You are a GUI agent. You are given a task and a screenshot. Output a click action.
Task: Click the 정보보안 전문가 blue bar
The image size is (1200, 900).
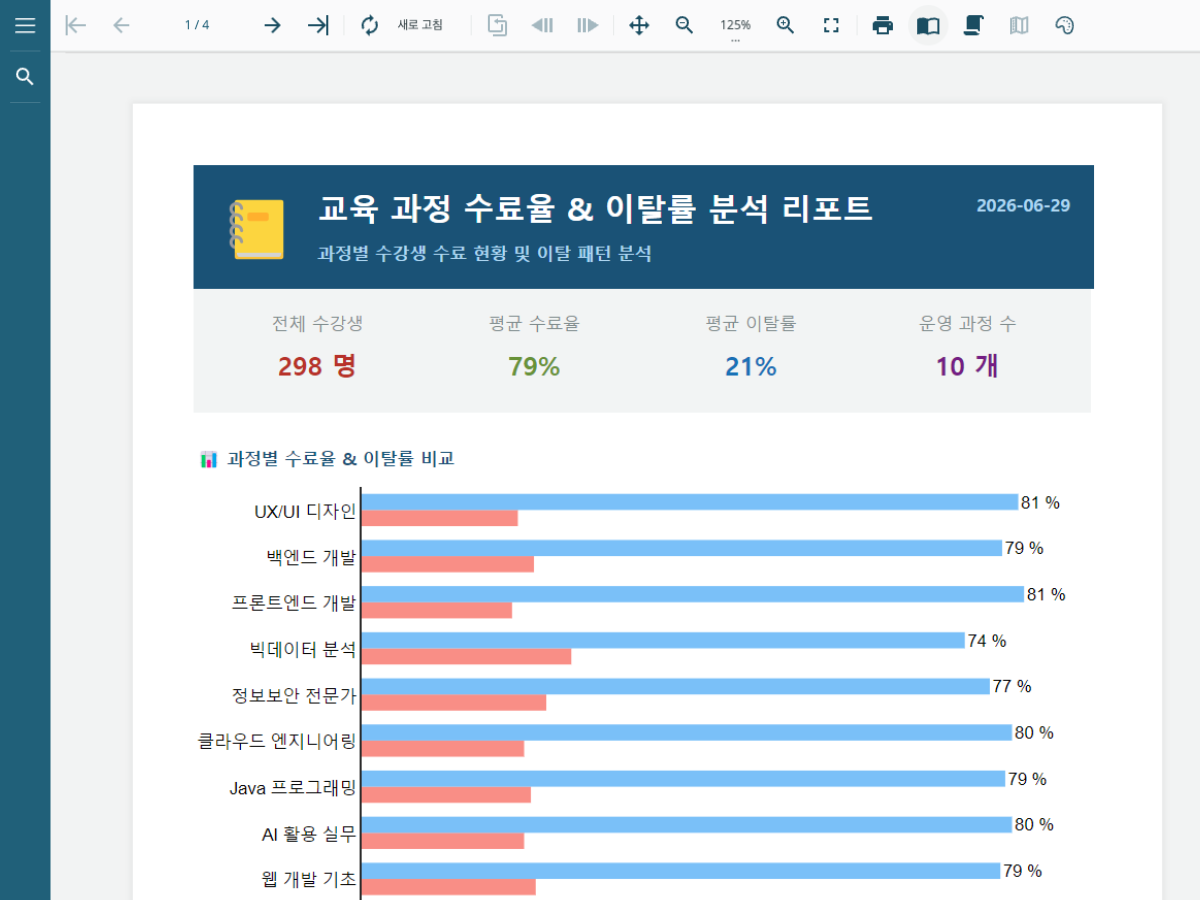(x=675, y=686)
